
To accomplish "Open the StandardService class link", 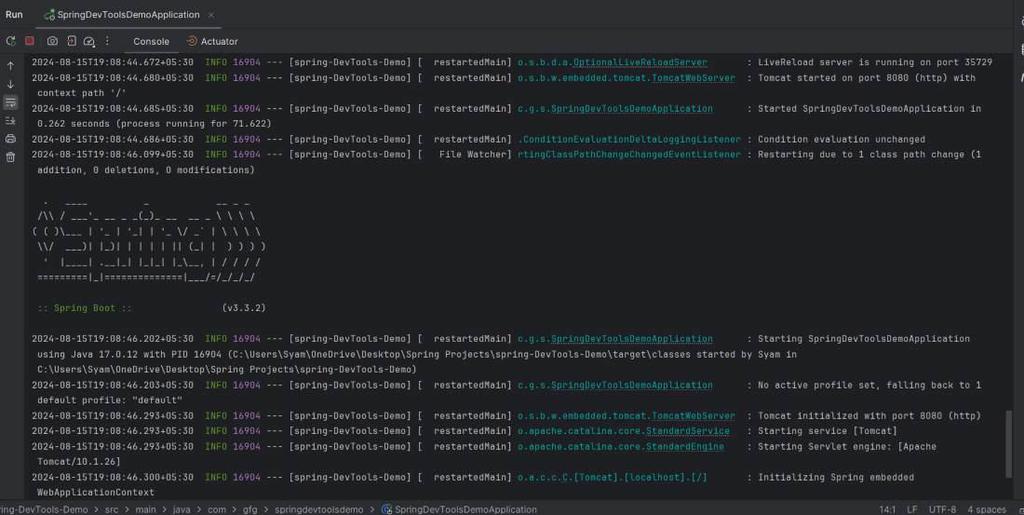I will [688, 431].
